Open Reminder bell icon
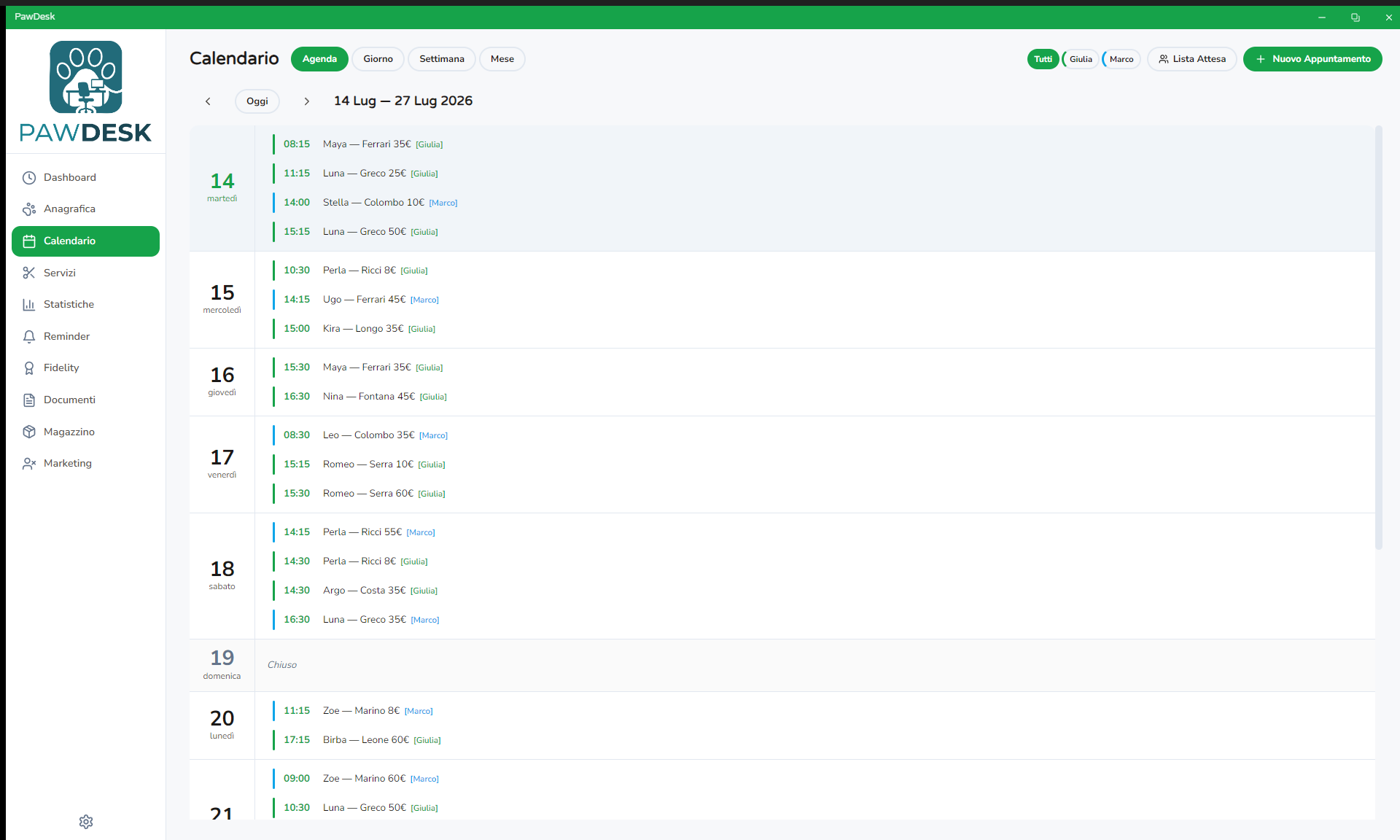This screenshot has width=1400, height=840. pyautogui.click(x=29, y=336)
